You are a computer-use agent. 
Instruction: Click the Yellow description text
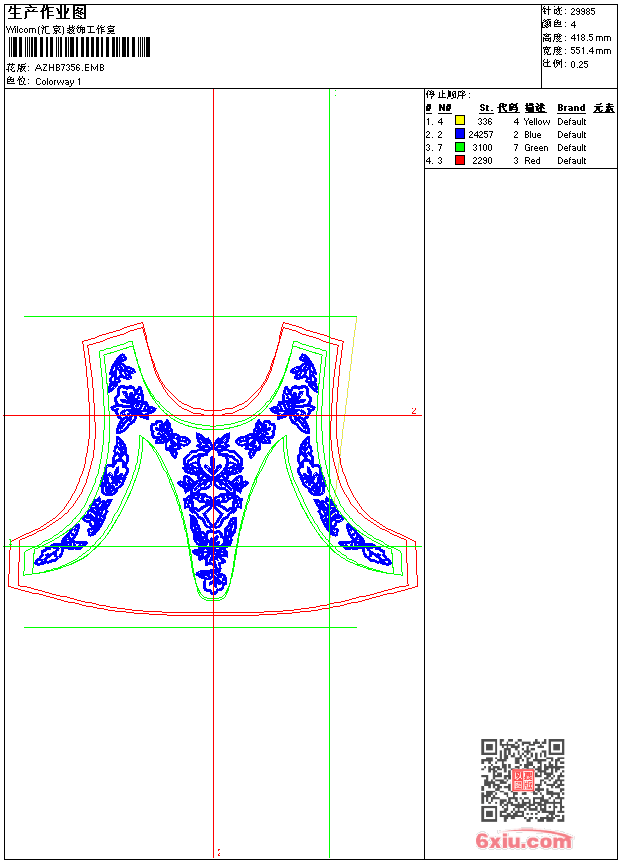click(537, 122)
